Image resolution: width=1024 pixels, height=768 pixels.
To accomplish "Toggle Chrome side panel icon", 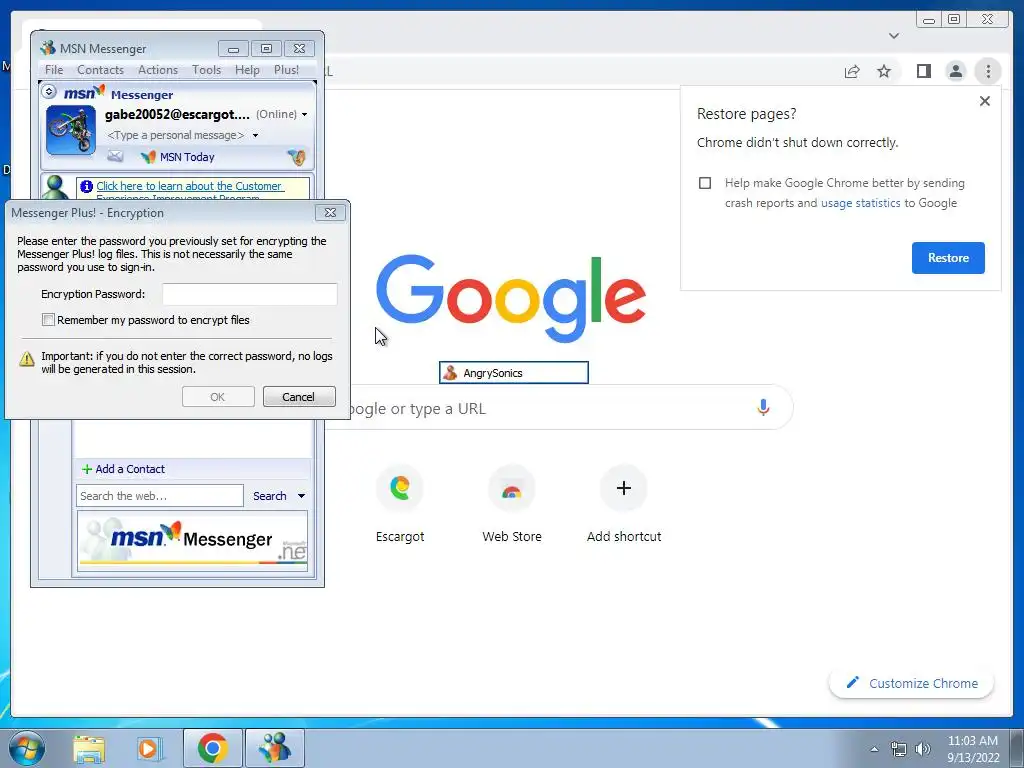I will coord(923,71).
